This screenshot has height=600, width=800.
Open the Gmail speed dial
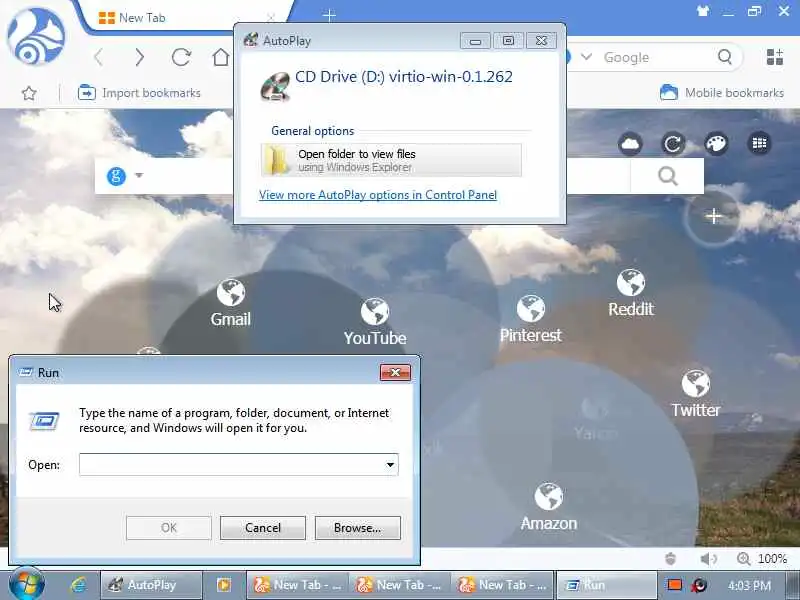point(231,303)
